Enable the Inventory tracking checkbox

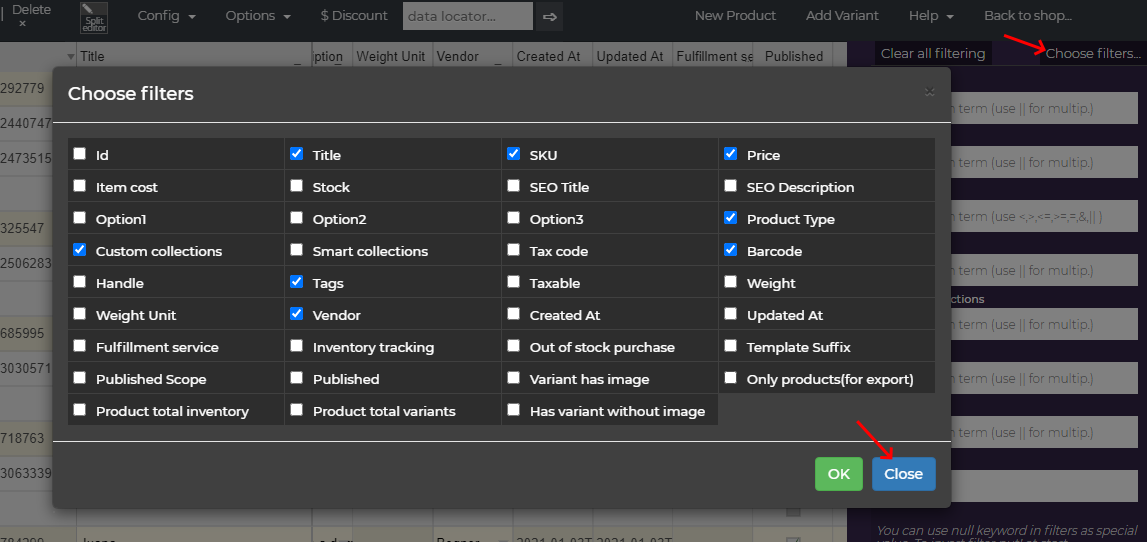[297, 346]
